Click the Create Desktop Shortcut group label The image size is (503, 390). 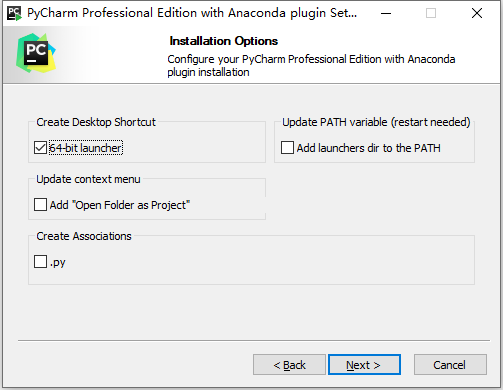point(96,122)
